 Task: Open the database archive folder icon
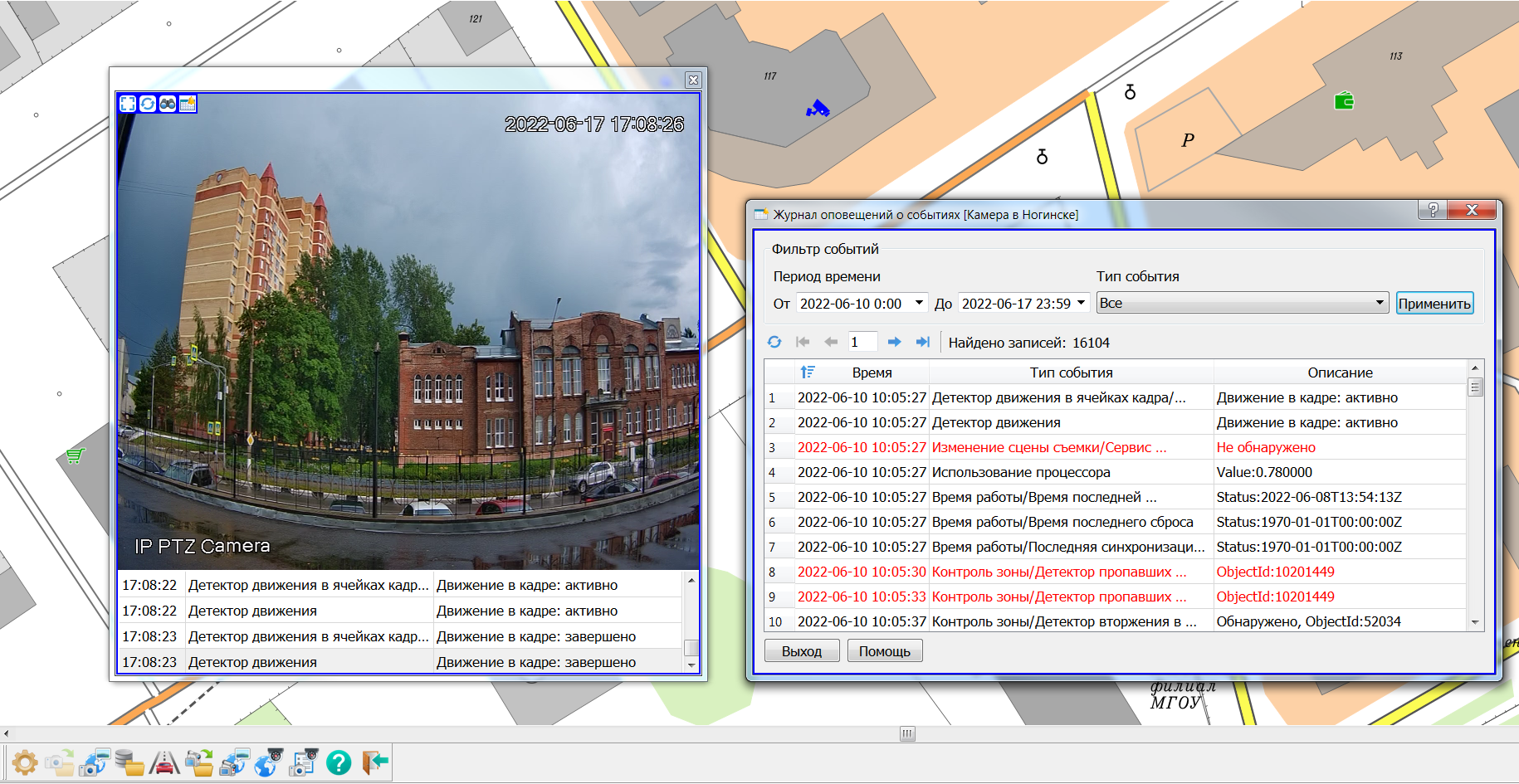127,762
